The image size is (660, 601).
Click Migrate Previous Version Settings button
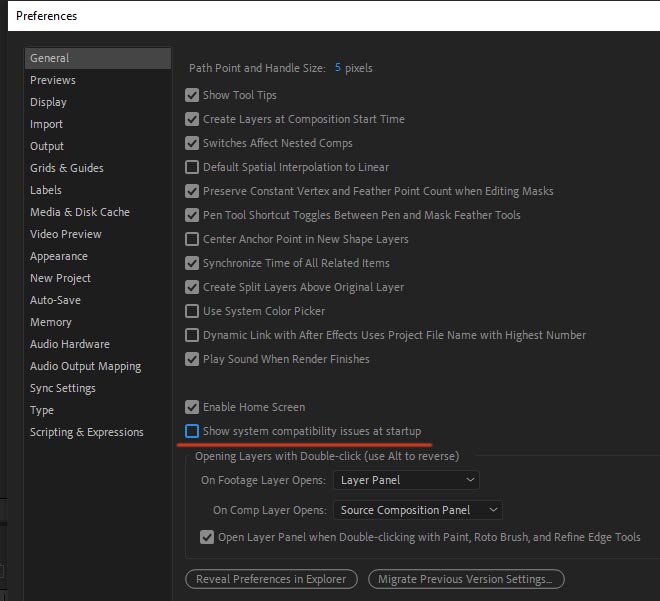click(466, 579)
